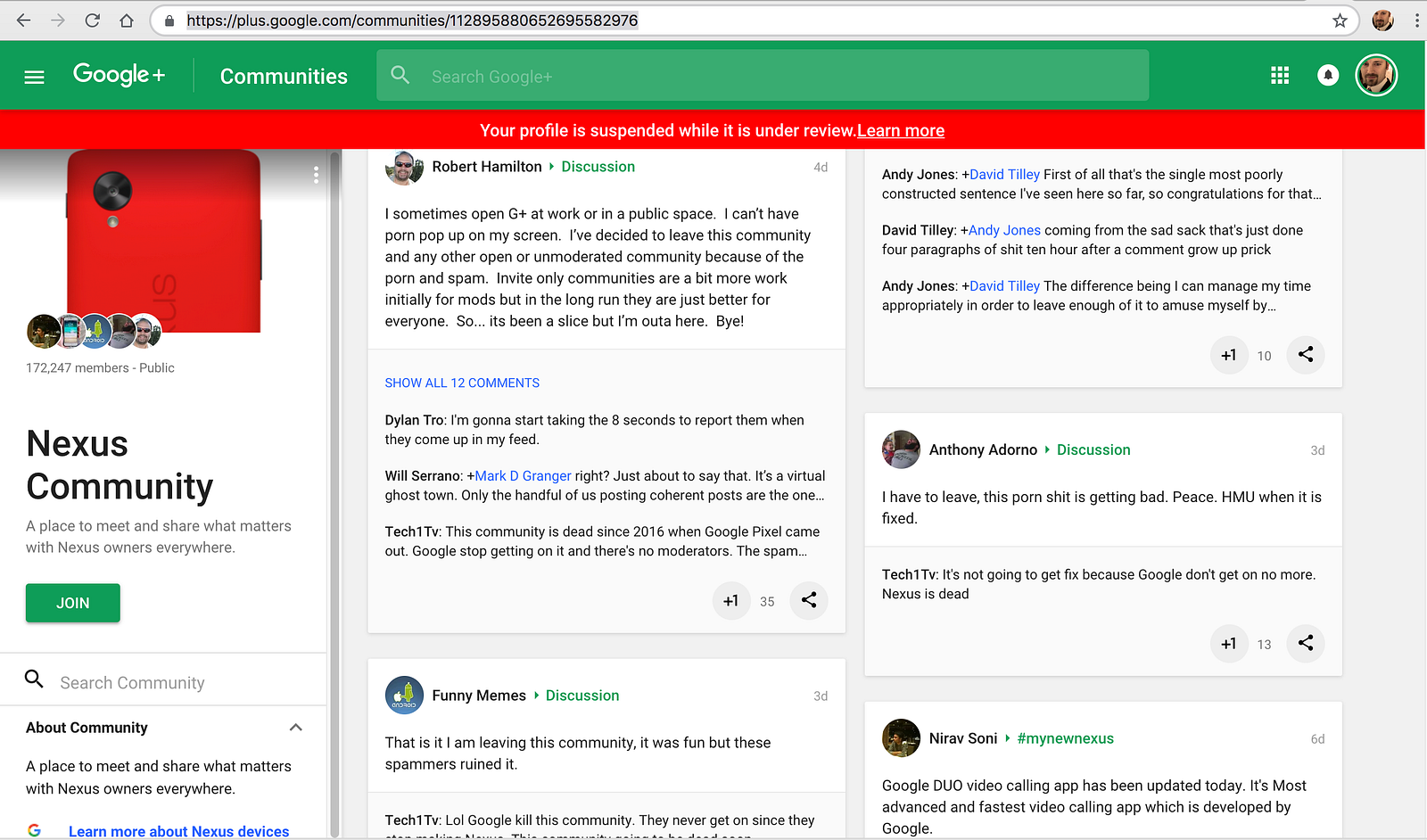Bookmark this page with the star
The height and width of the screenshot is (840, 1427).
tap(1340, 21)
